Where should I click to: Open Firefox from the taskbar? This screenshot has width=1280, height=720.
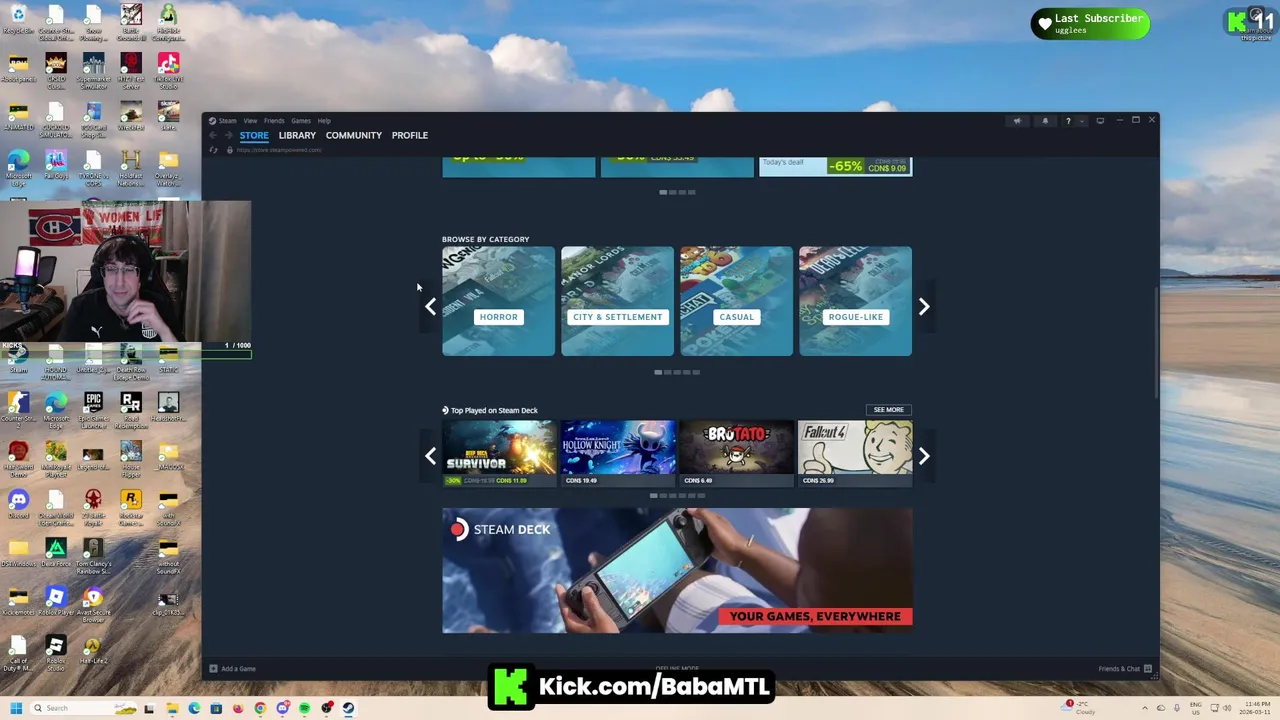pos(238,708)
